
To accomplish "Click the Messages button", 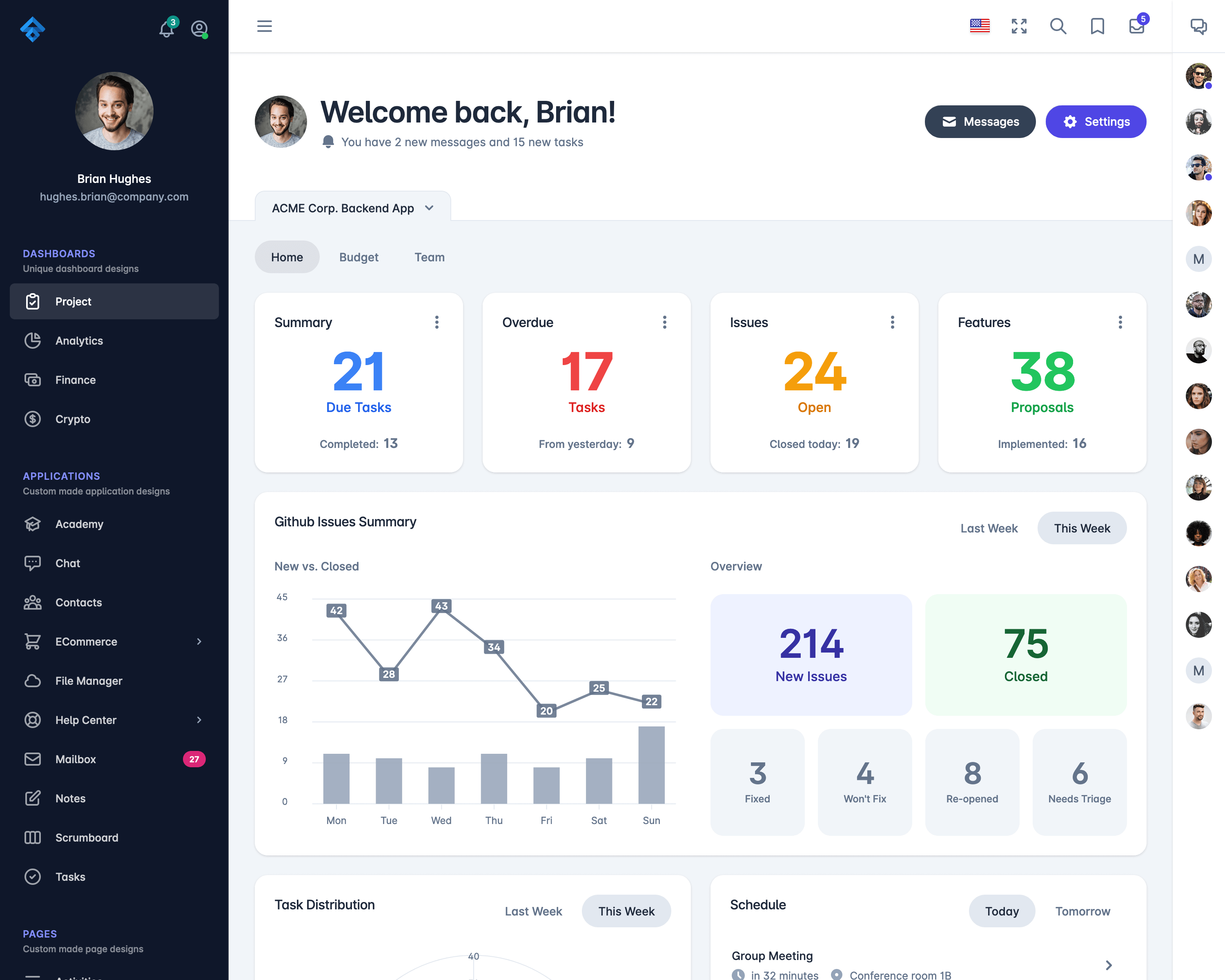I will (979, 121).
